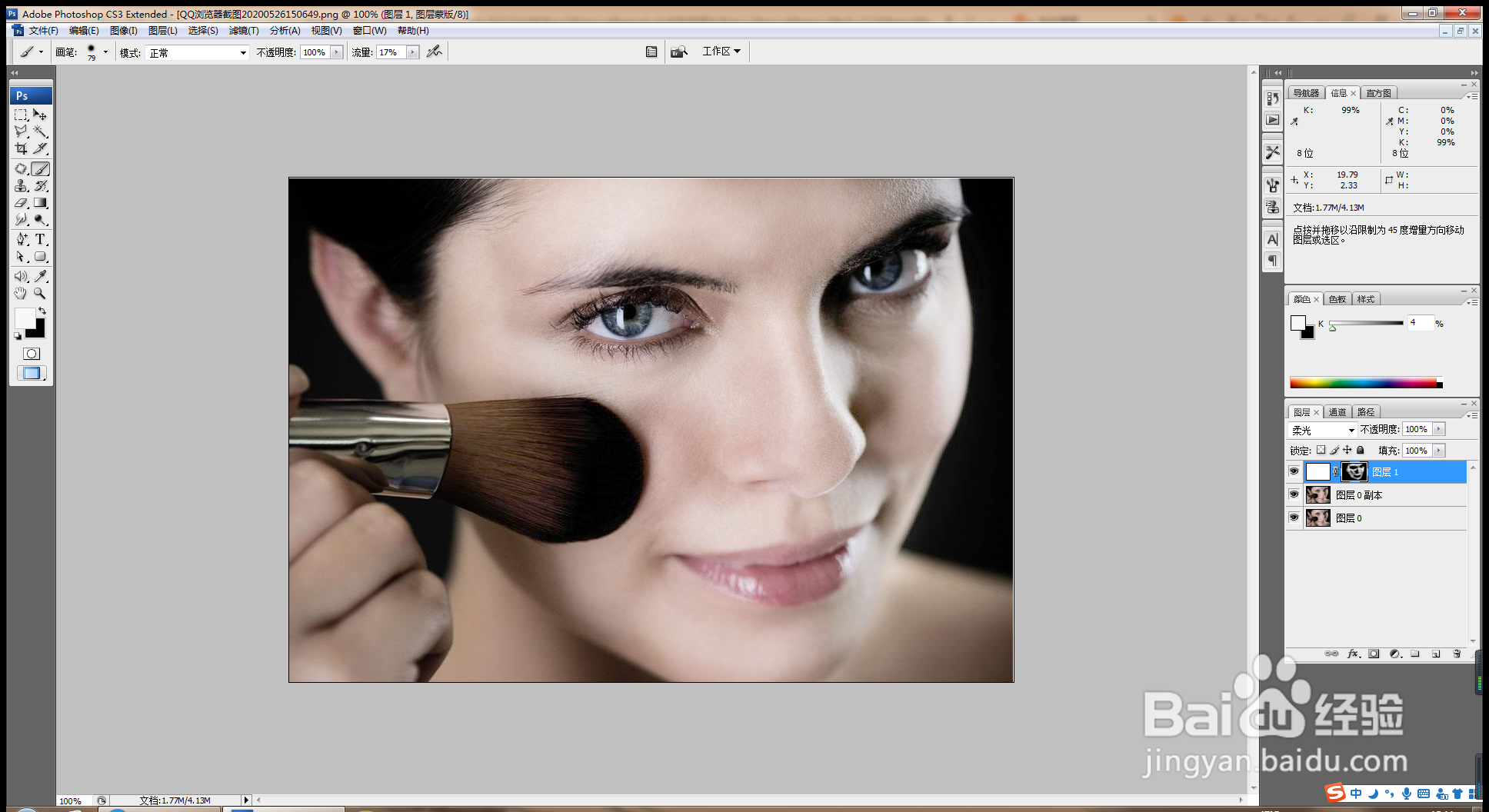Select the Clone Stamp tool
The width and height of the screenshot is (1489, 812).
point(22,185)
